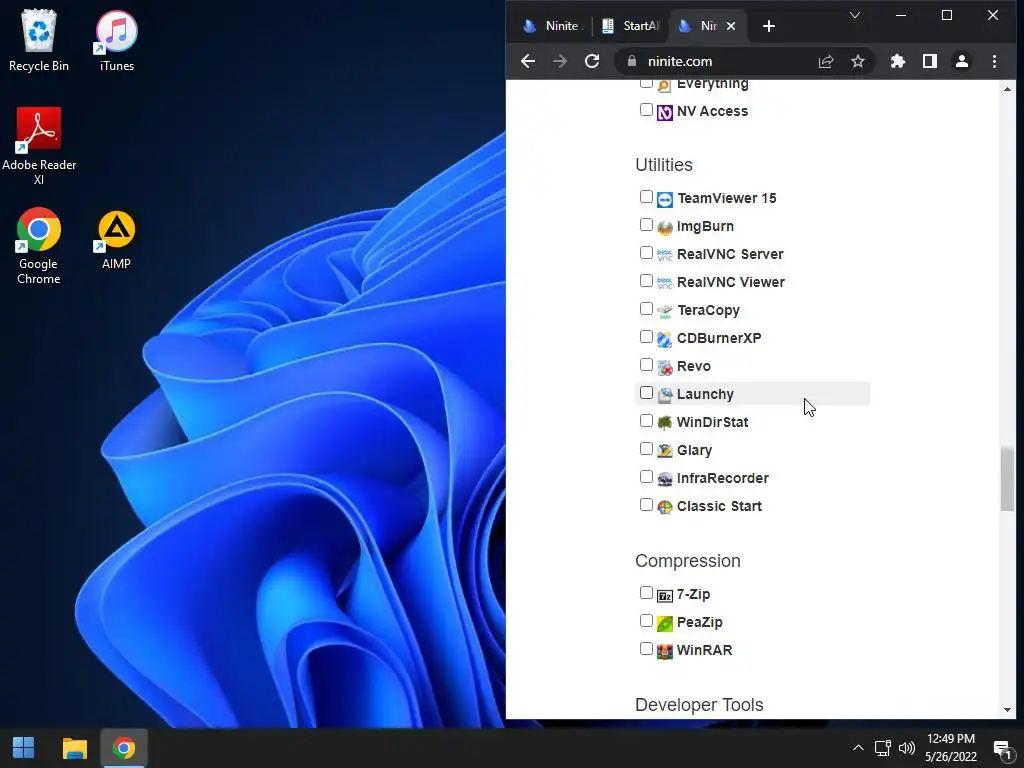The height and width of the screenshot is (768, 1024).
Task: Check the WinDirStat checkbox
Action: [646, 421]
